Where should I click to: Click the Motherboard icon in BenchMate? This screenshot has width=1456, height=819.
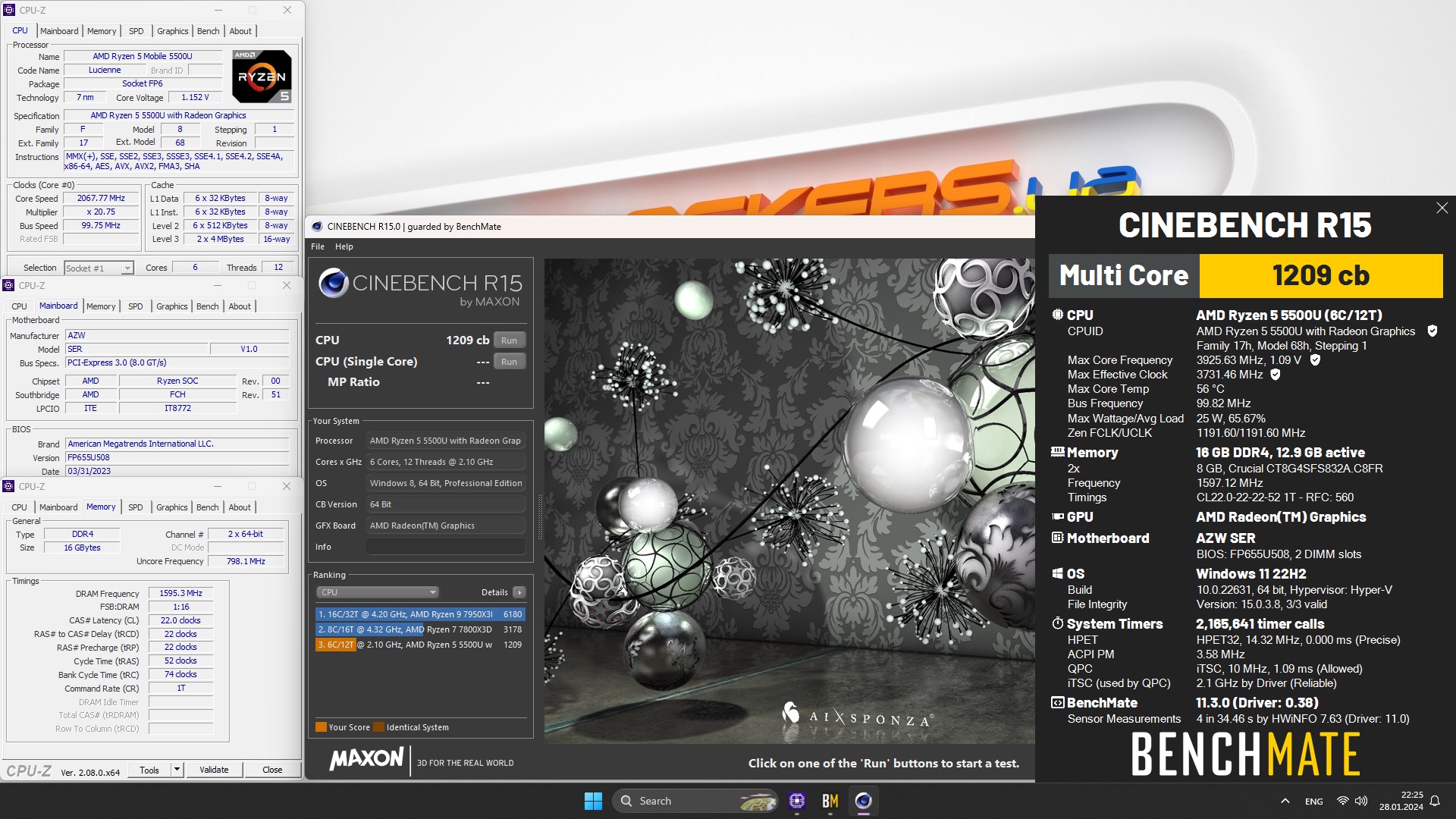1057,538
